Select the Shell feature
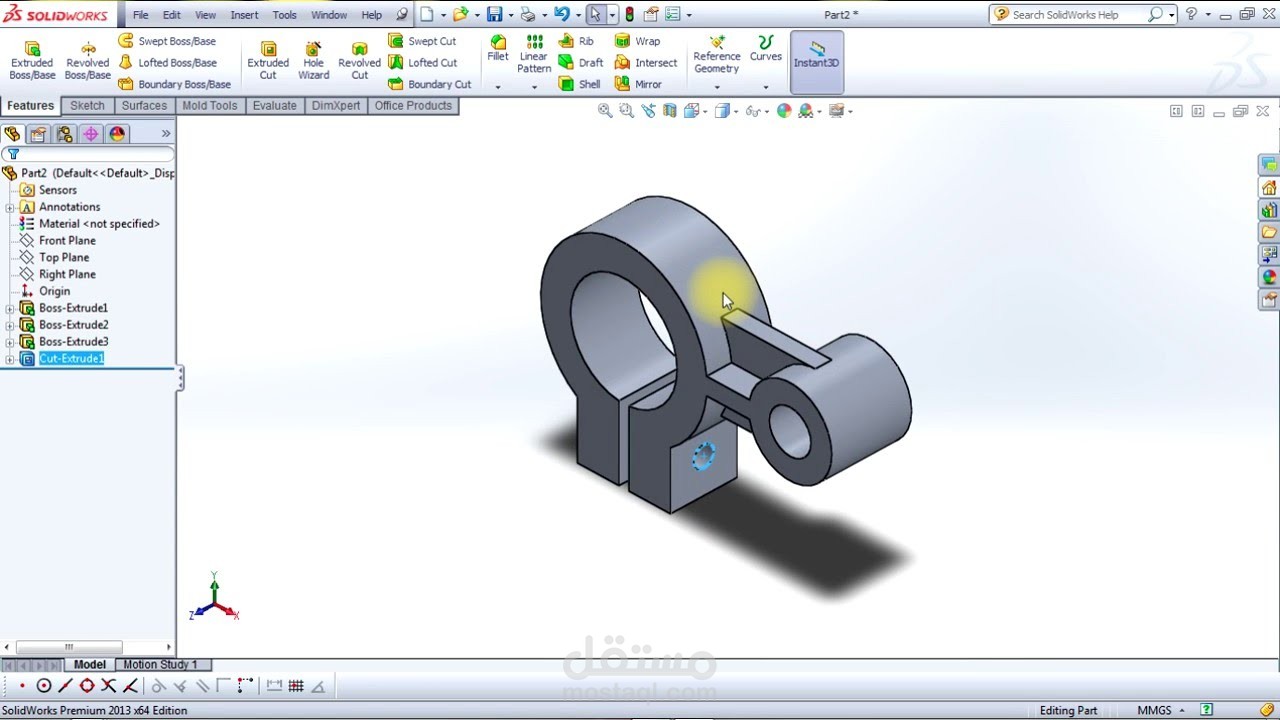1280x720 pixels. (580, 84)
